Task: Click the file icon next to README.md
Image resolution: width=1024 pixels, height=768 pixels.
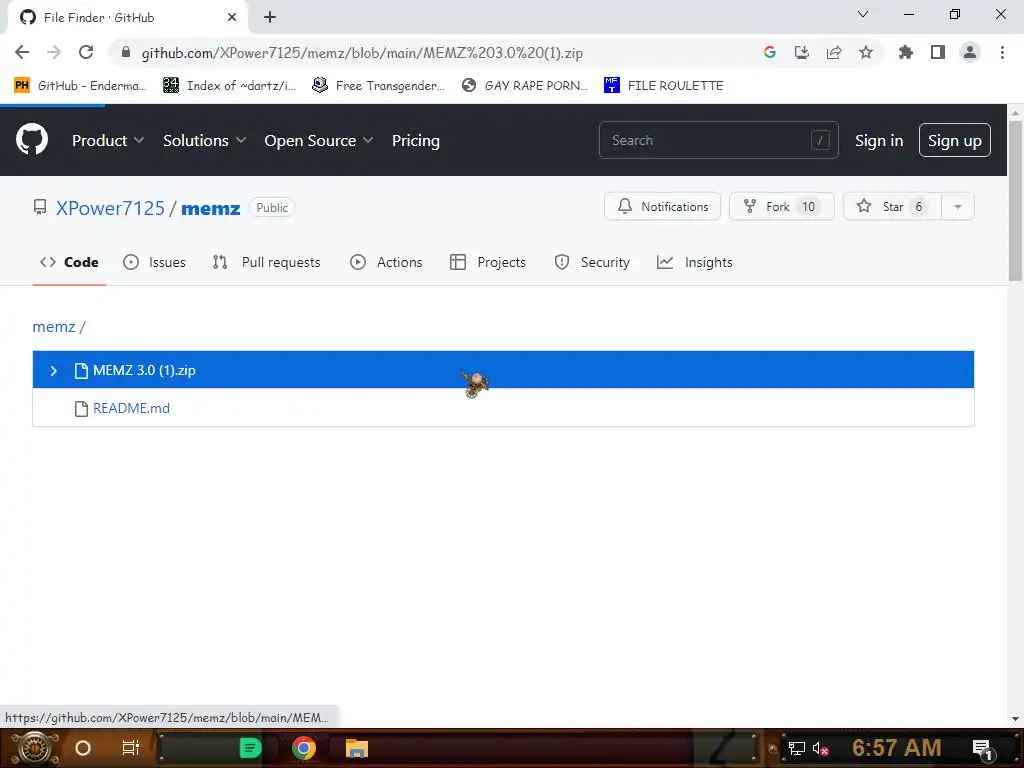Action: coord(81,409)
